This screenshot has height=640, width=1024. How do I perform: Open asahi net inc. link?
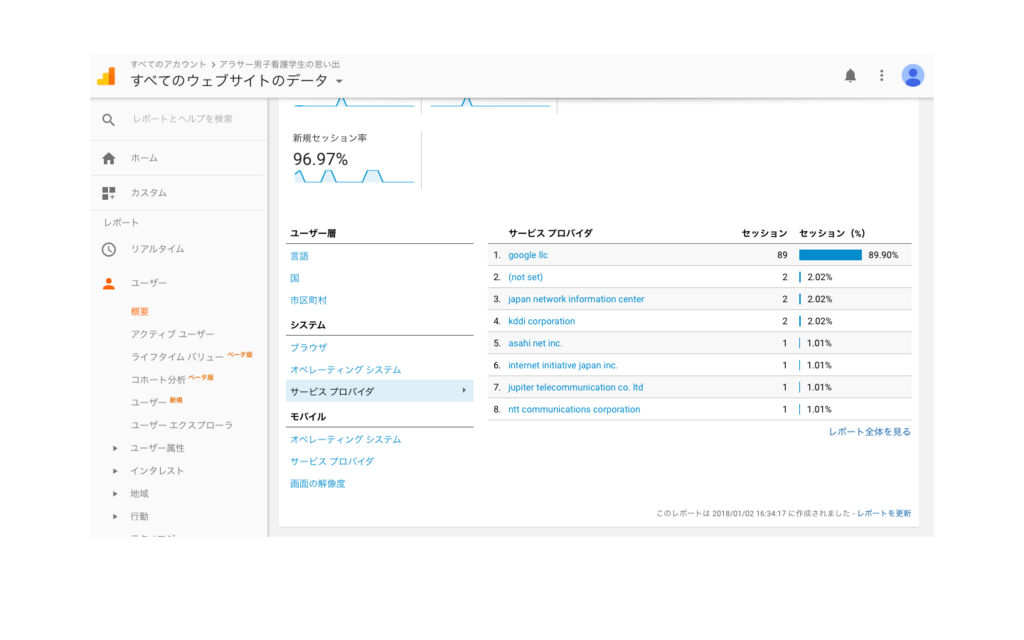click(x=535, y=343)
